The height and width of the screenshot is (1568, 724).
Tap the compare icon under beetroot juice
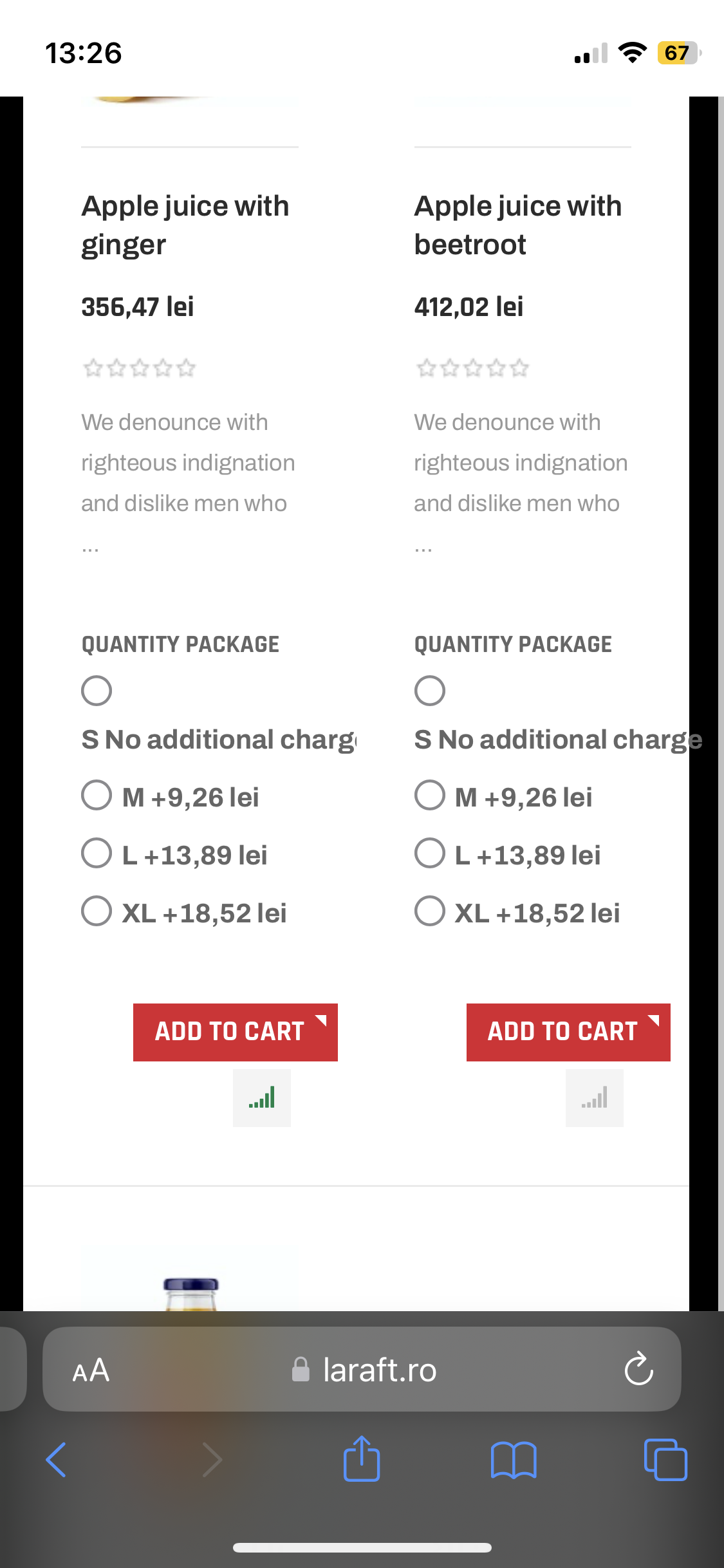tap(594, 1097)
